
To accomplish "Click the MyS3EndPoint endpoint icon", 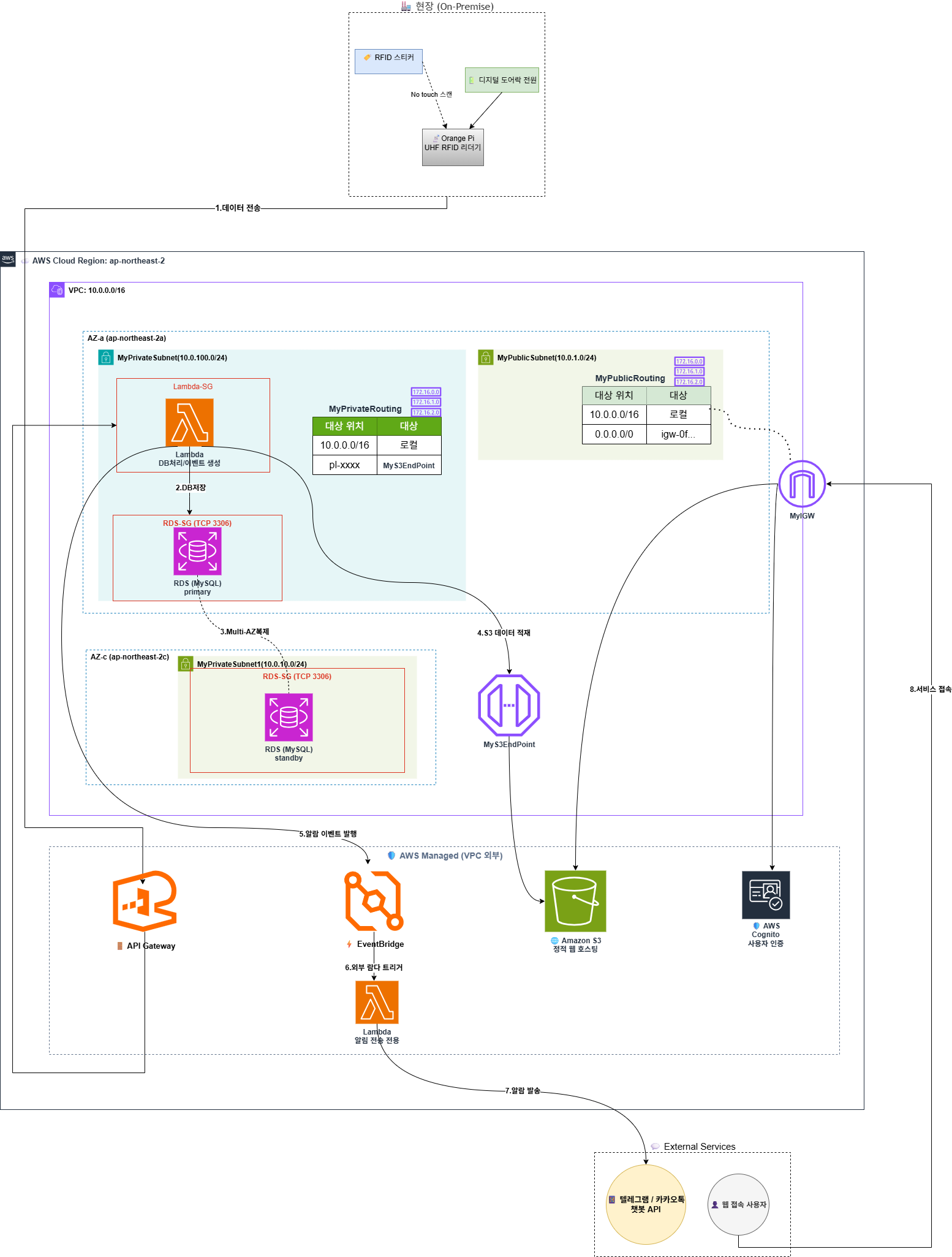I will click(509, 705).
